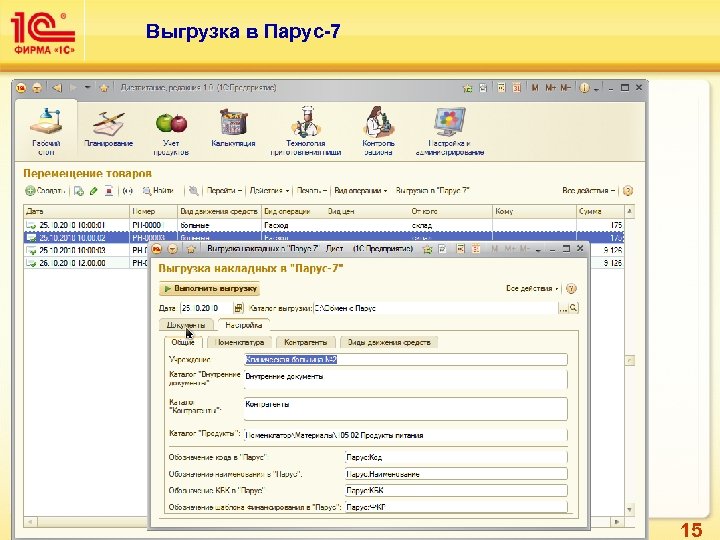Viewport: 720px width, 540px height.
Task: Open Все действия menu in Выгрузка dialog
Action: 532,288
